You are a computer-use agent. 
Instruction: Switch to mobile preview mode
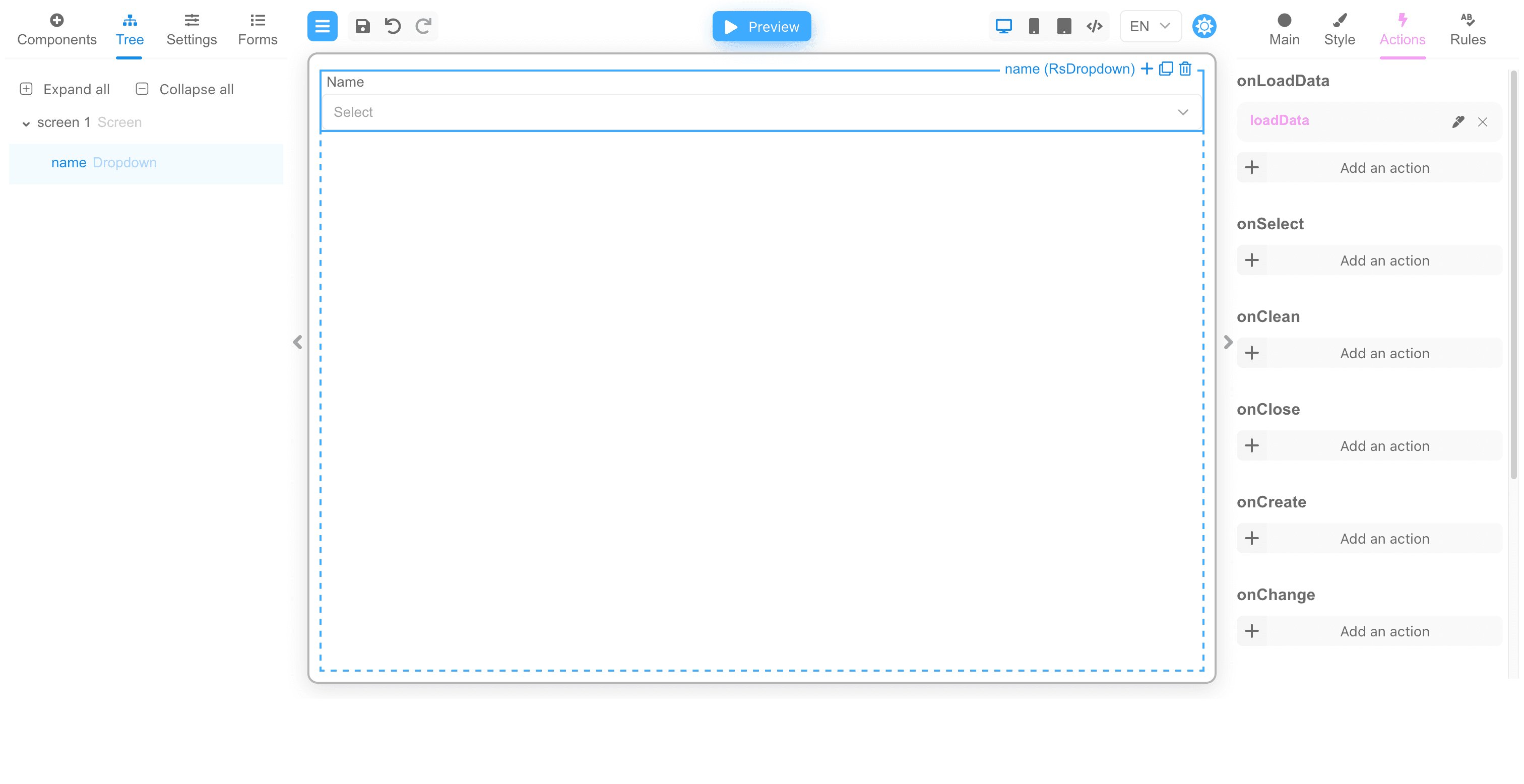tap(1034, 26)
